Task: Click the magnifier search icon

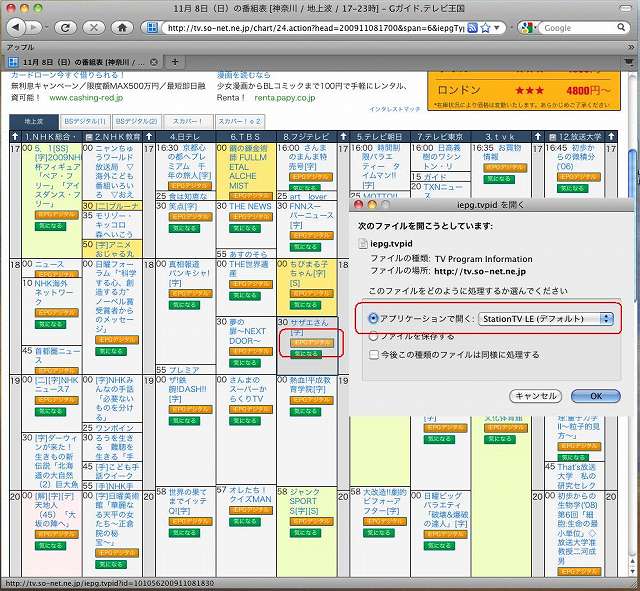Action: [621, 27]
